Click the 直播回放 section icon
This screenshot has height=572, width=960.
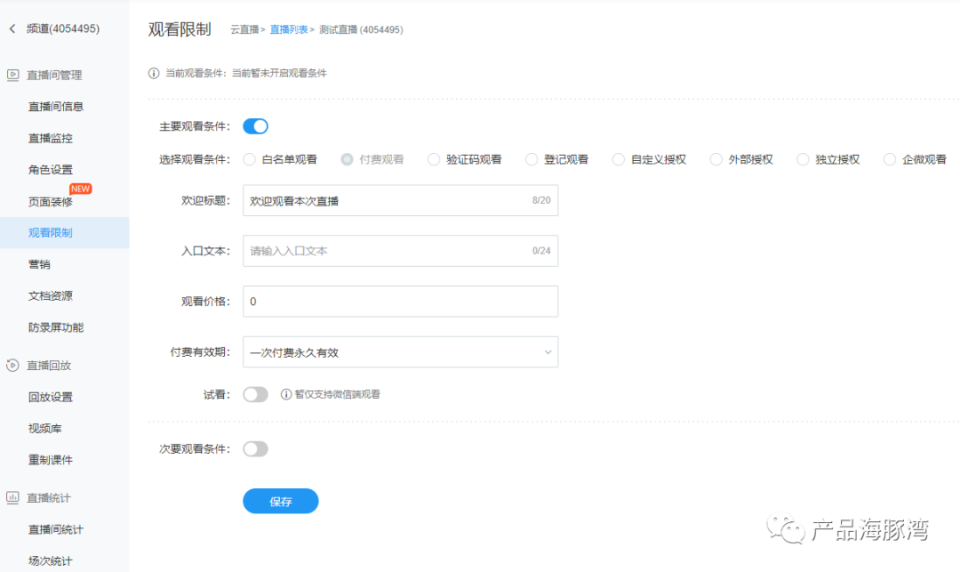click(12, 365)
